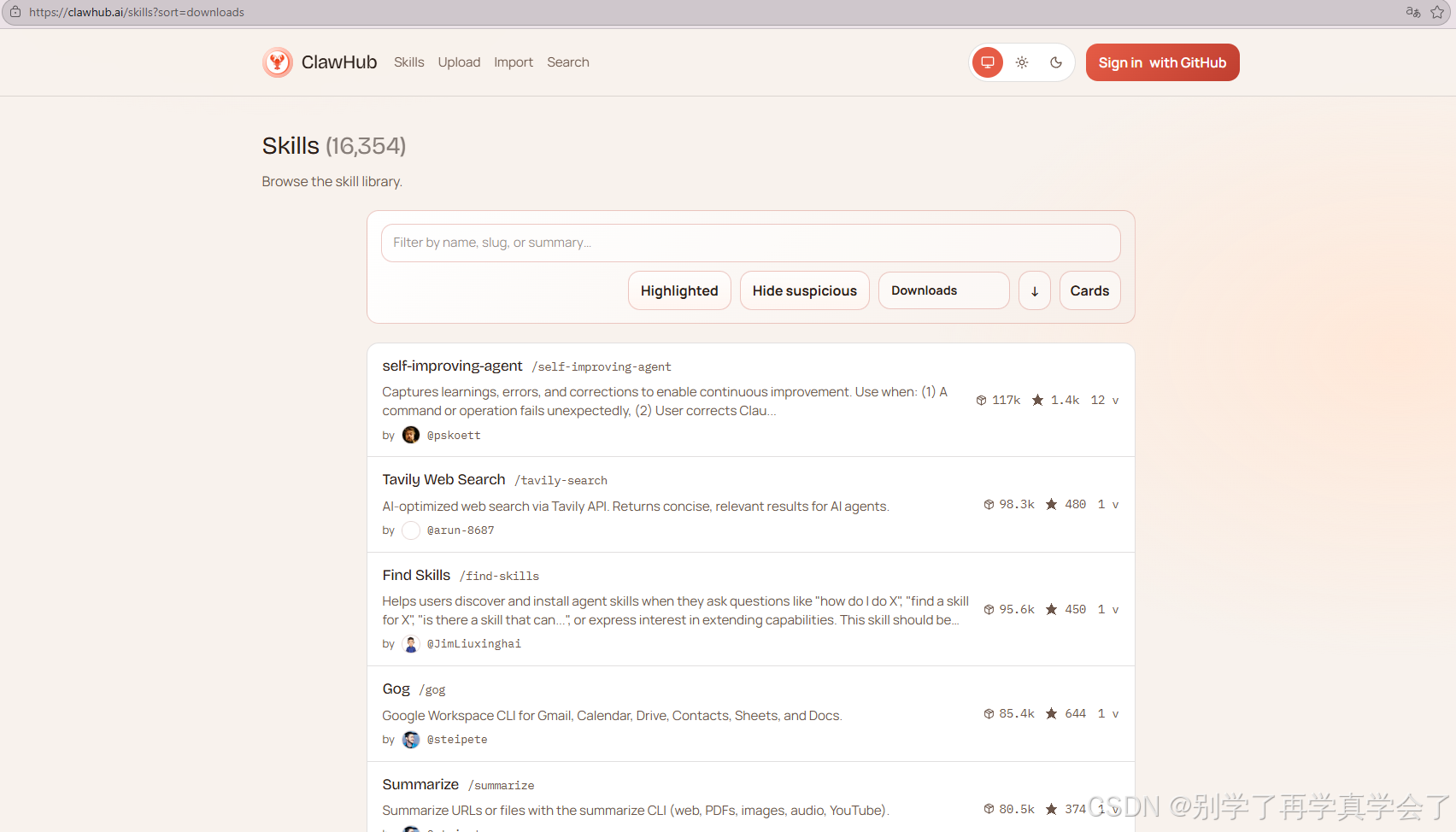Select the system theme monitor icon
1456x832 pixels.
click(988, 62)
